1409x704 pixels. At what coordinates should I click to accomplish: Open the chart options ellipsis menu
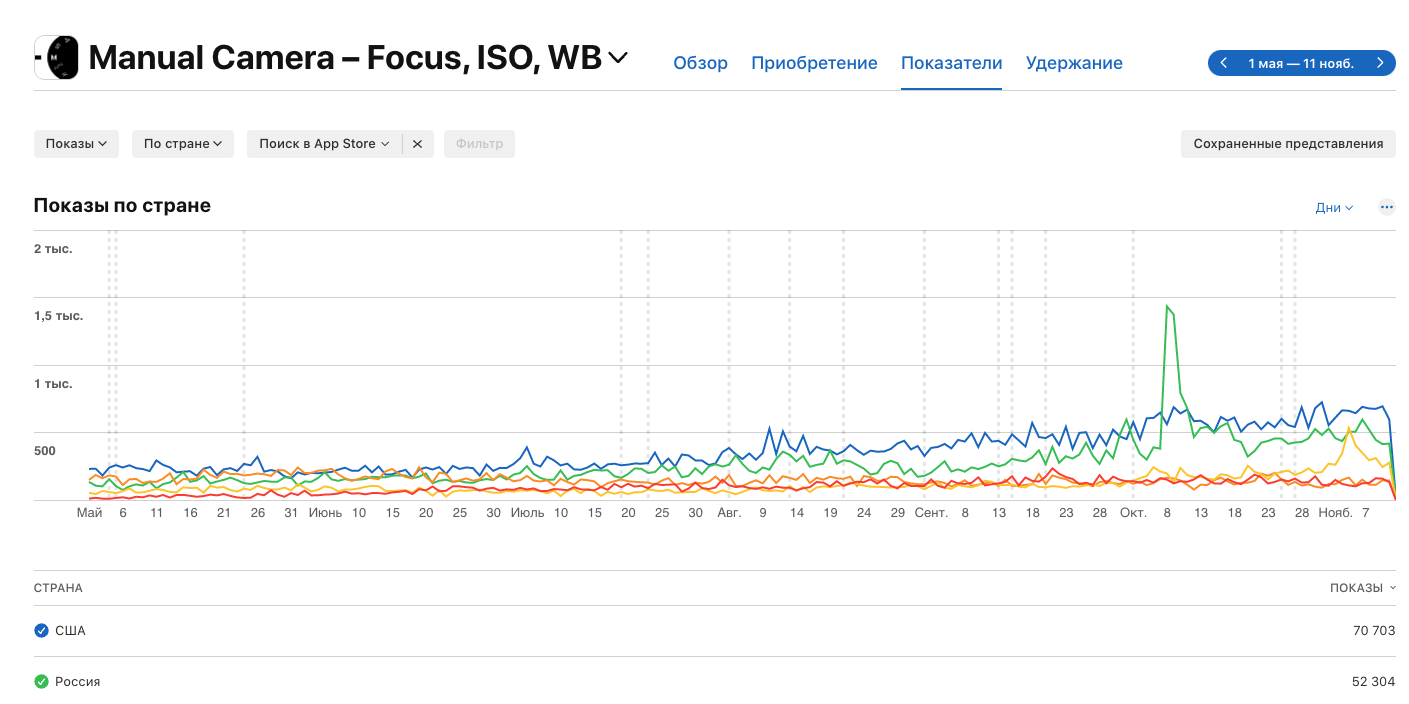[x=1386, y=208]
